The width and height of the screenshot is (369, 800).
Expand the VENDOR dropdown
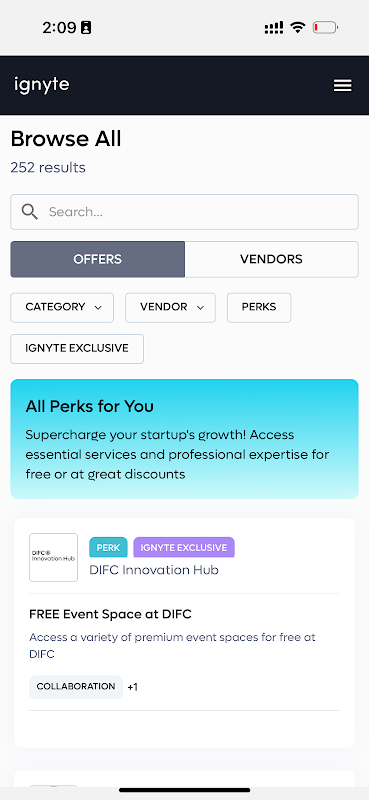pos(170,308)
